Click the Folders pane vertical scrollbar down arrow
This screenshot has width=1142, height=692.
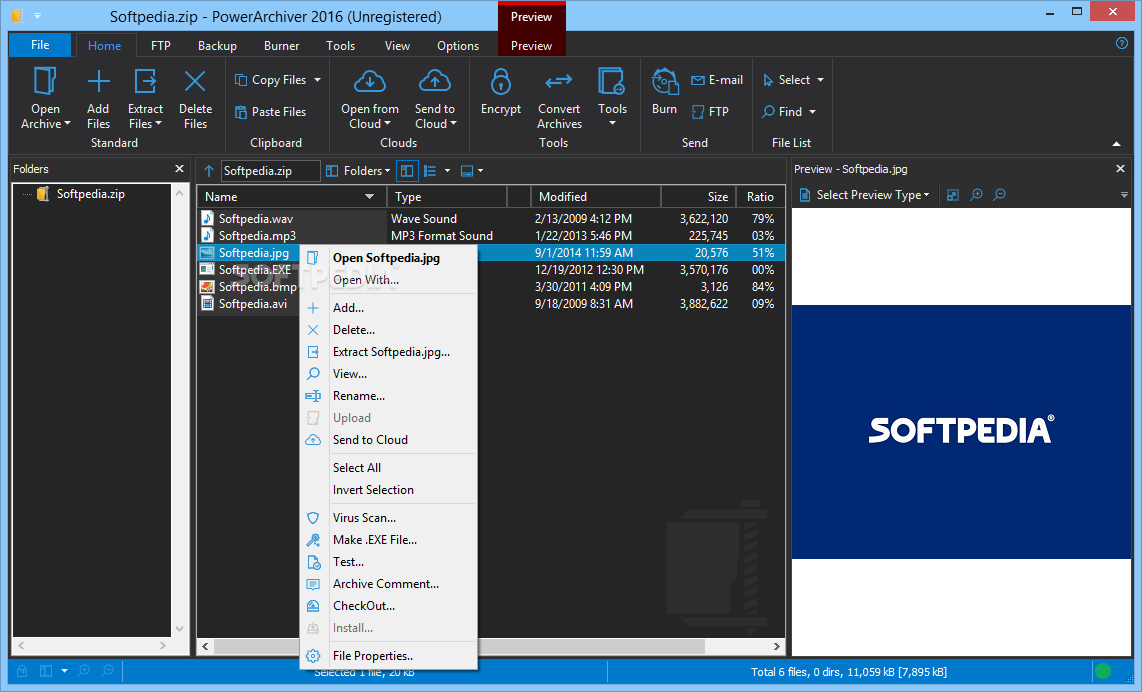[x=179, y=629]
